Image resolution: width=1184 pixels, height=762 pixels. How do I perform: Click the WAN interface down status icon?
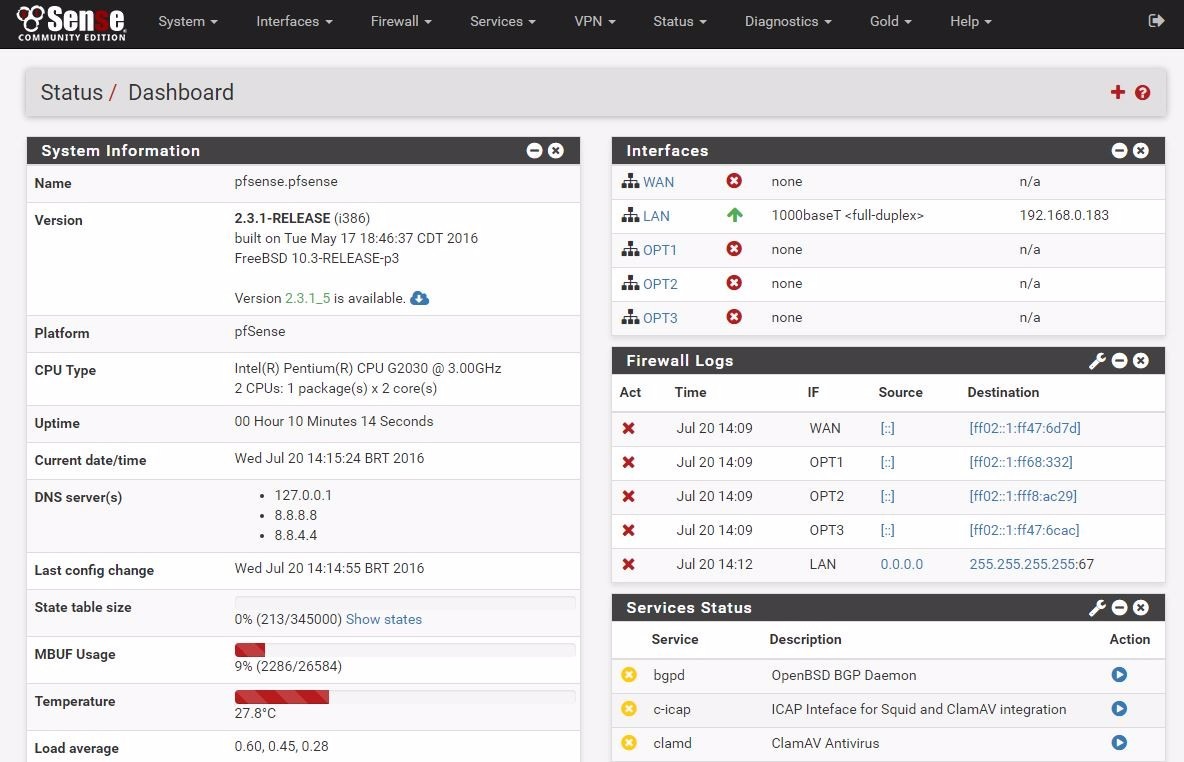(x=734, y=180)
